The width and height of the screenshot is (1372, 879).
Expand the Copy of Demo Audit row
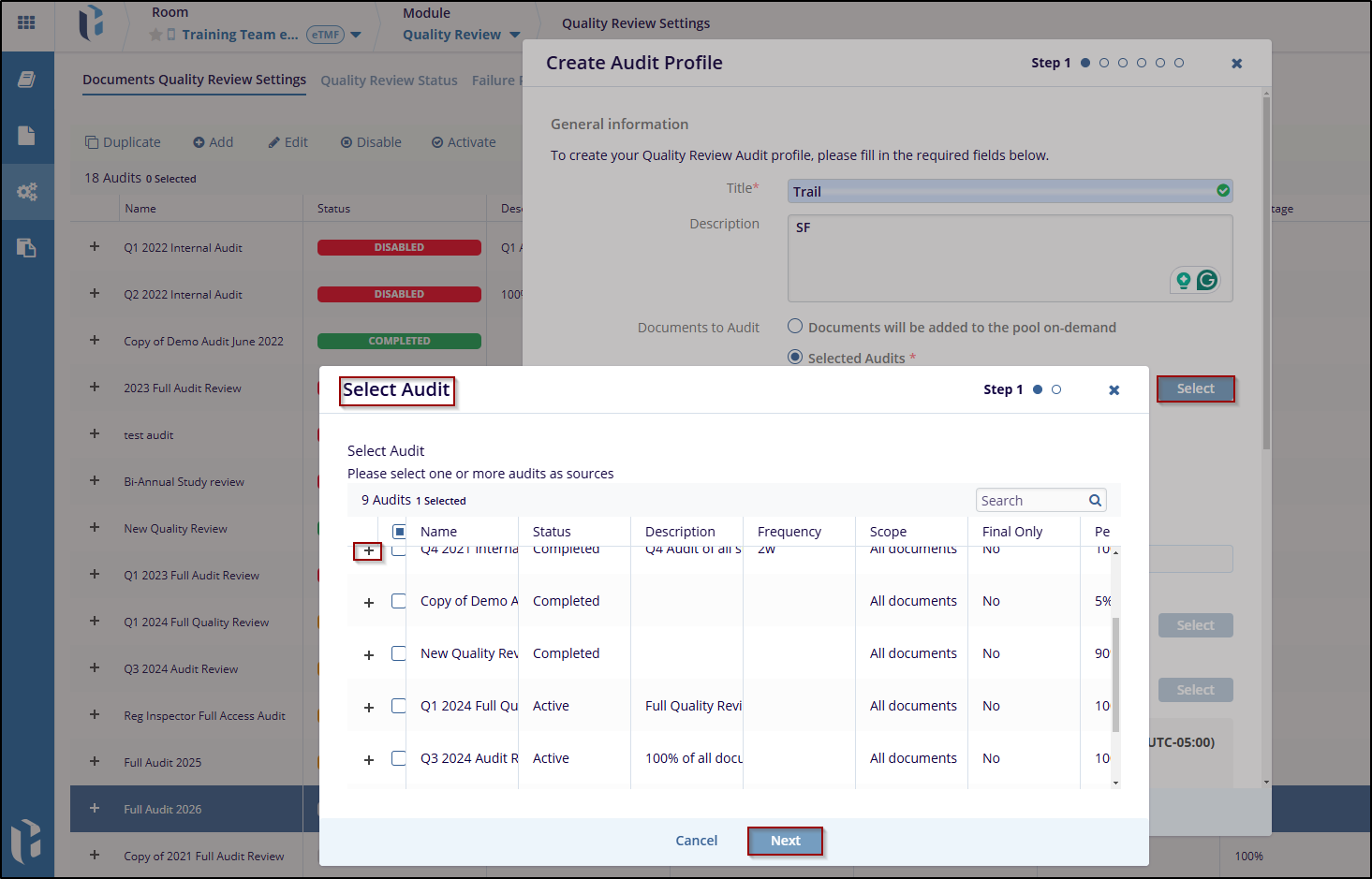pos(369,602)
